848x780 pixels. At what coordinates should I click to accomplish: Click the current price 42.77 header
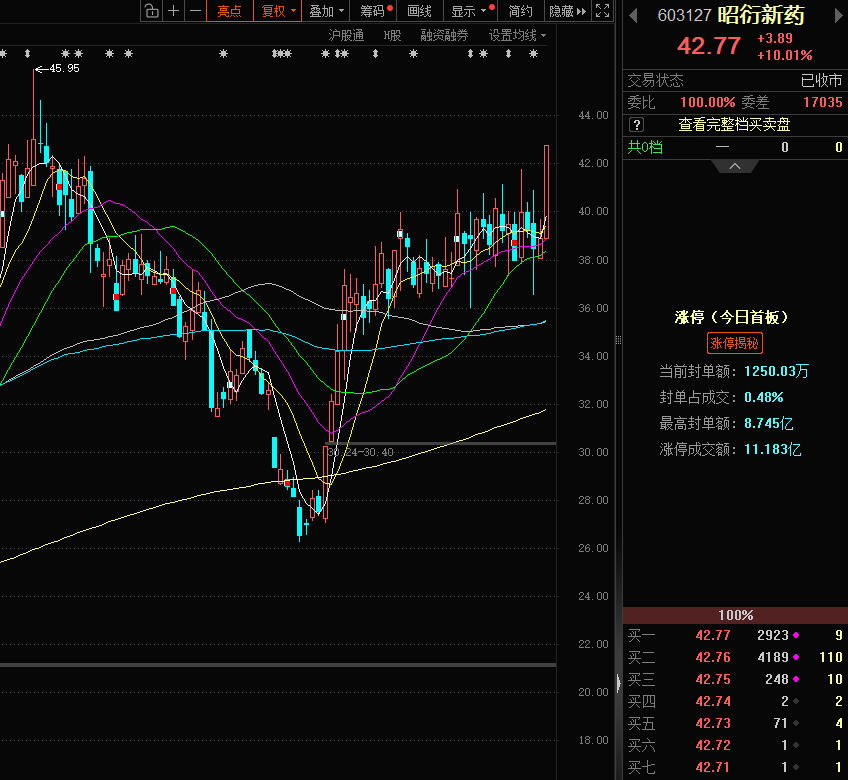tap(709, 46)
